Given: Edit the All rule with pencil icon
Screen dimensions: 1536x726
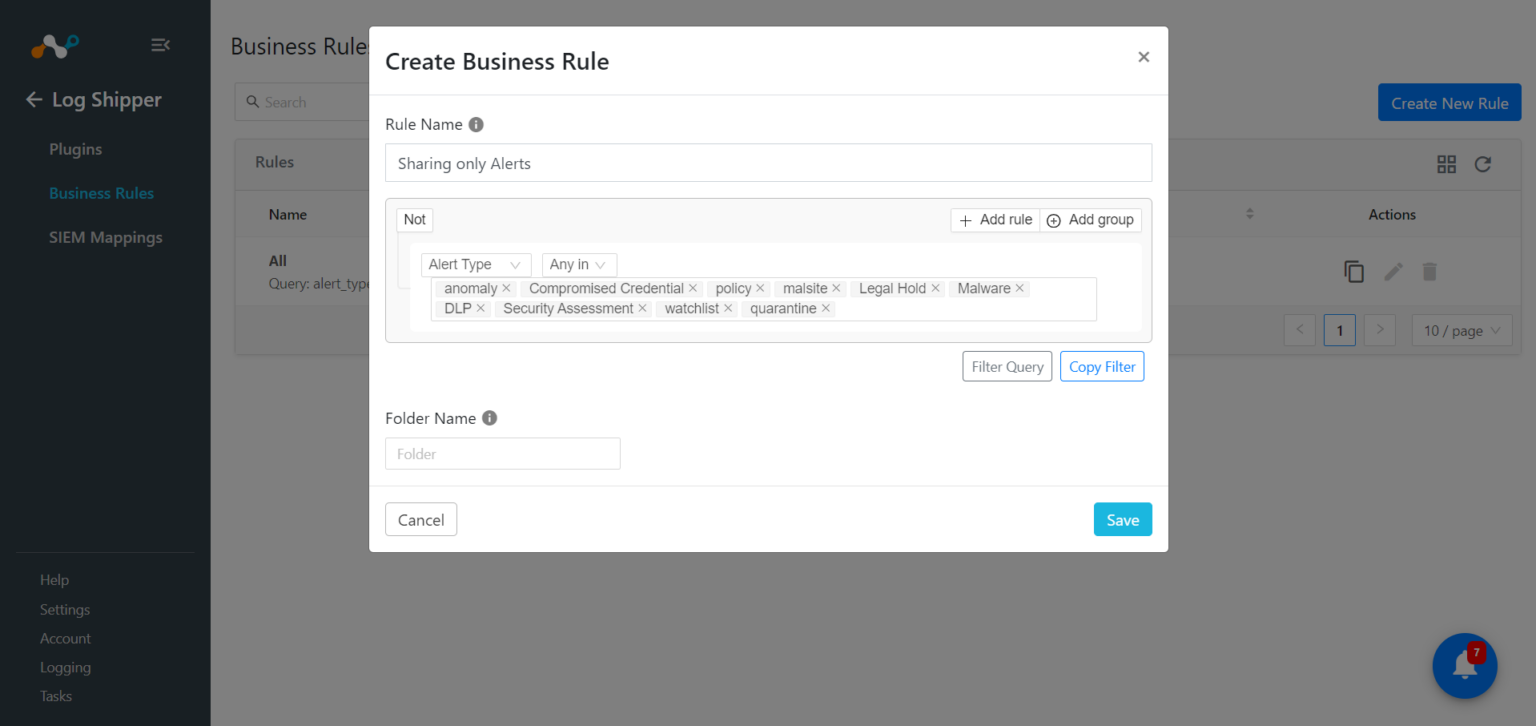Looking at the screenshot, I should [1392, 271].
